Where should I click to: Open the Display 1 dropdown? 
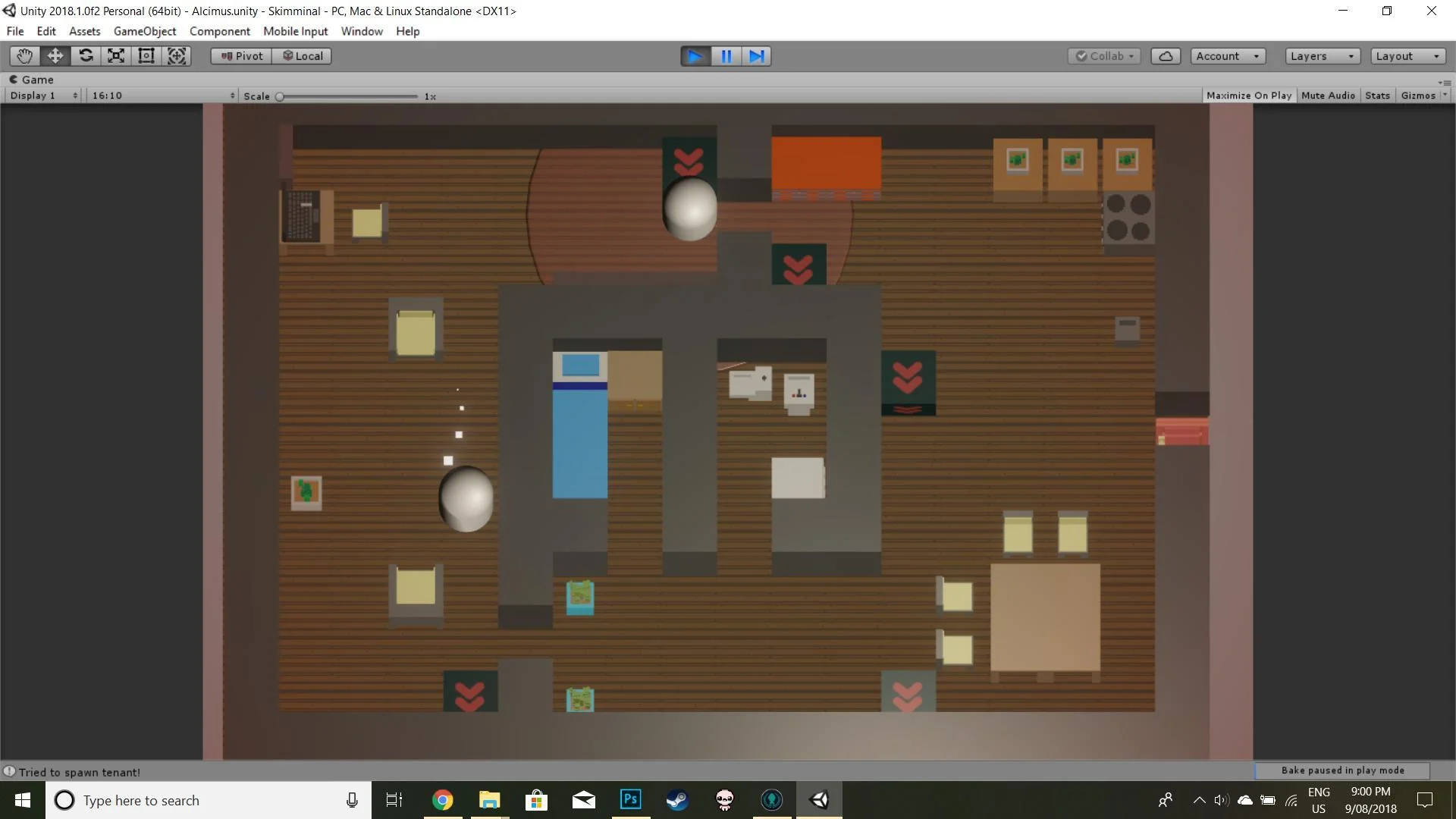coord(43,96)
